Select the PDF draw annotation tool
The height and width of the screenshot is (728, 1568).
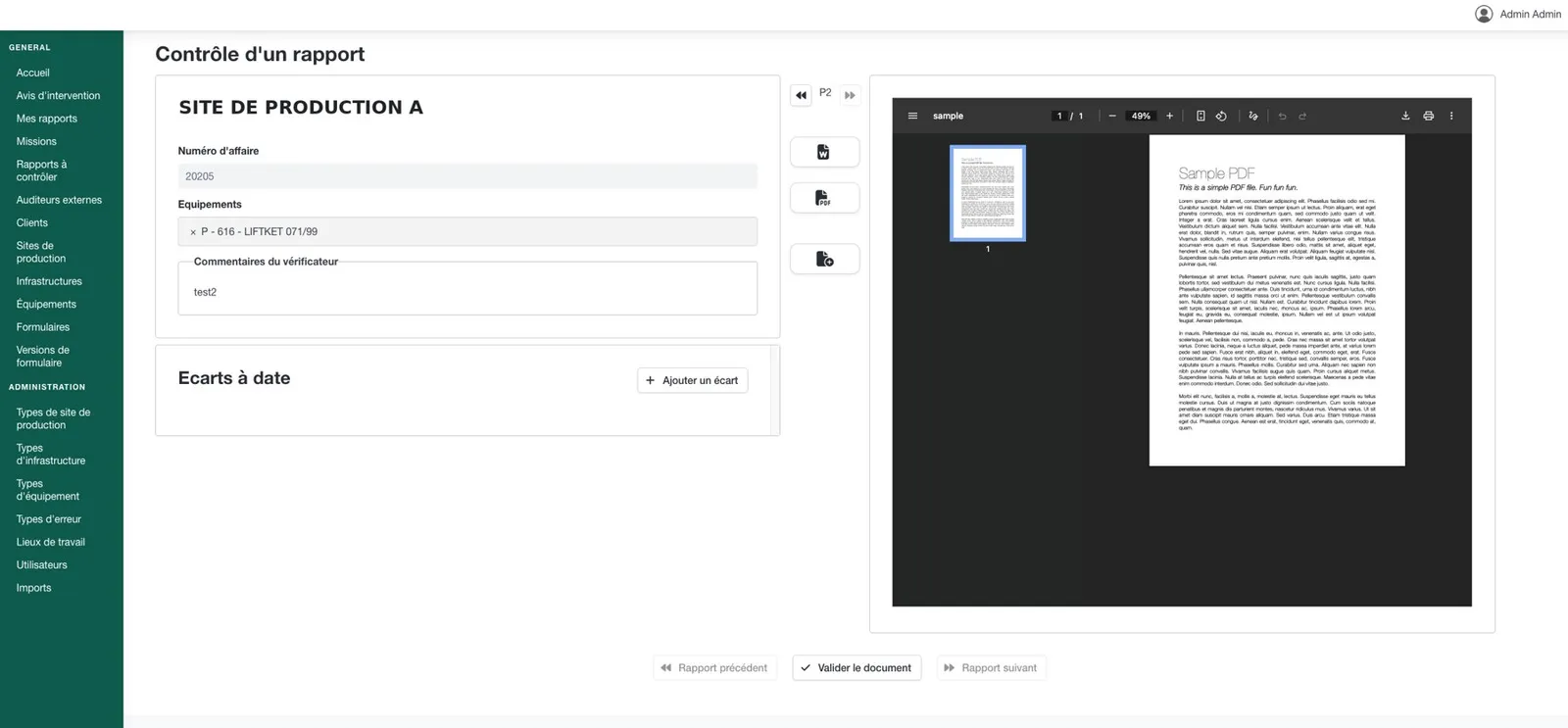pos(1253,116)
